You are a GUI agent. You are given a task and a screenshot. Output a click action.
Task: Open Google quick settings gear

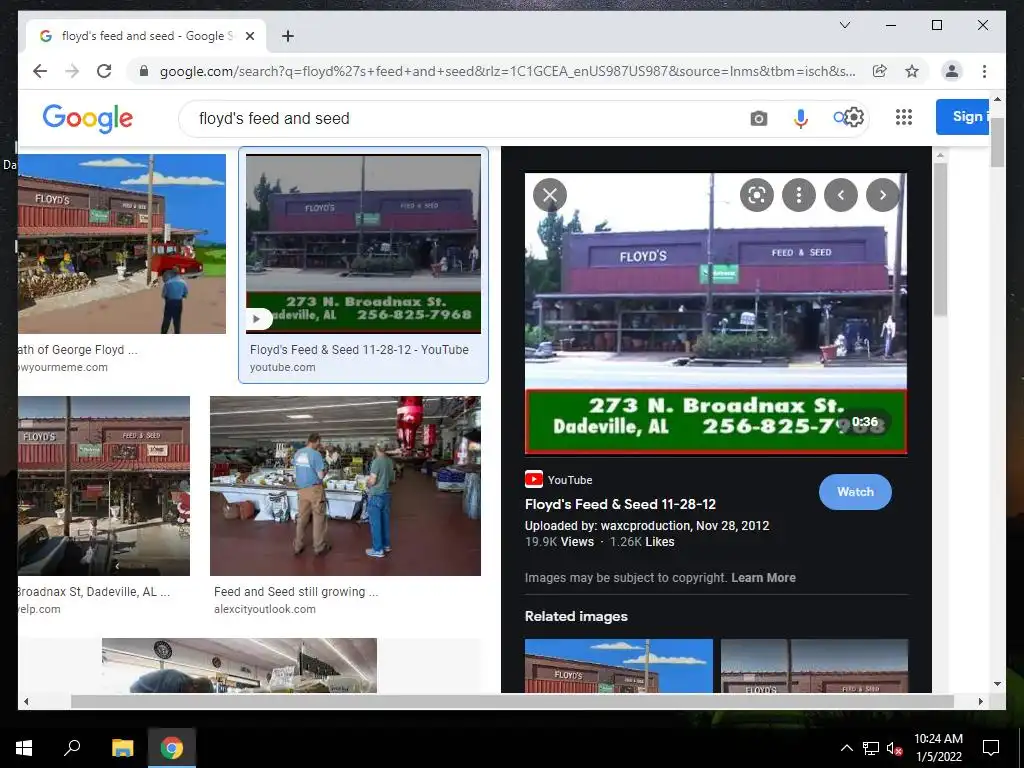coord(854,118)
